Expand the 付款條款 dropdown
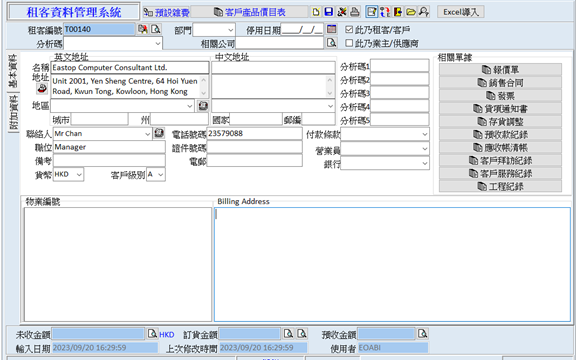This screenshot has height=360, width=576. [x=425, y=134]
